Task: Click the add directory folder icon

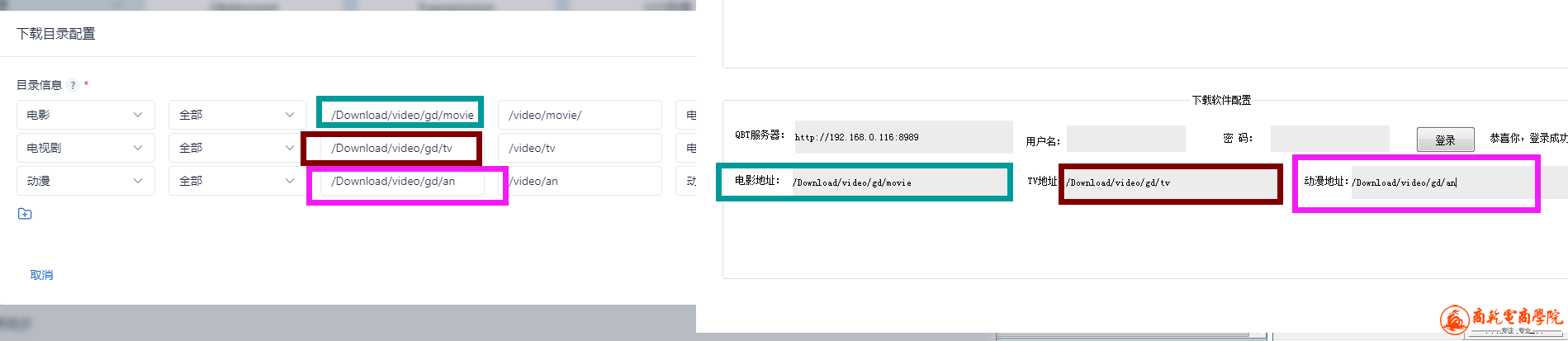Action: click(x=25, y=214)
